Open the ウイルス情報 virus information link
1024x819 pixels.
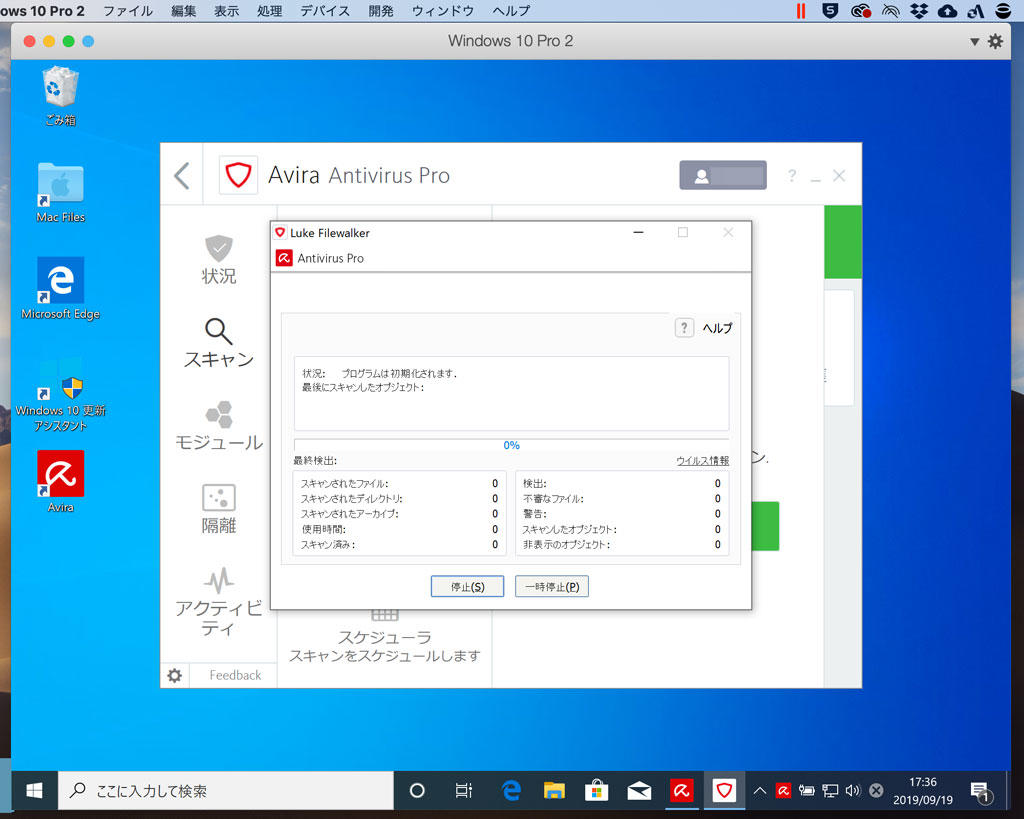point(703,460)
